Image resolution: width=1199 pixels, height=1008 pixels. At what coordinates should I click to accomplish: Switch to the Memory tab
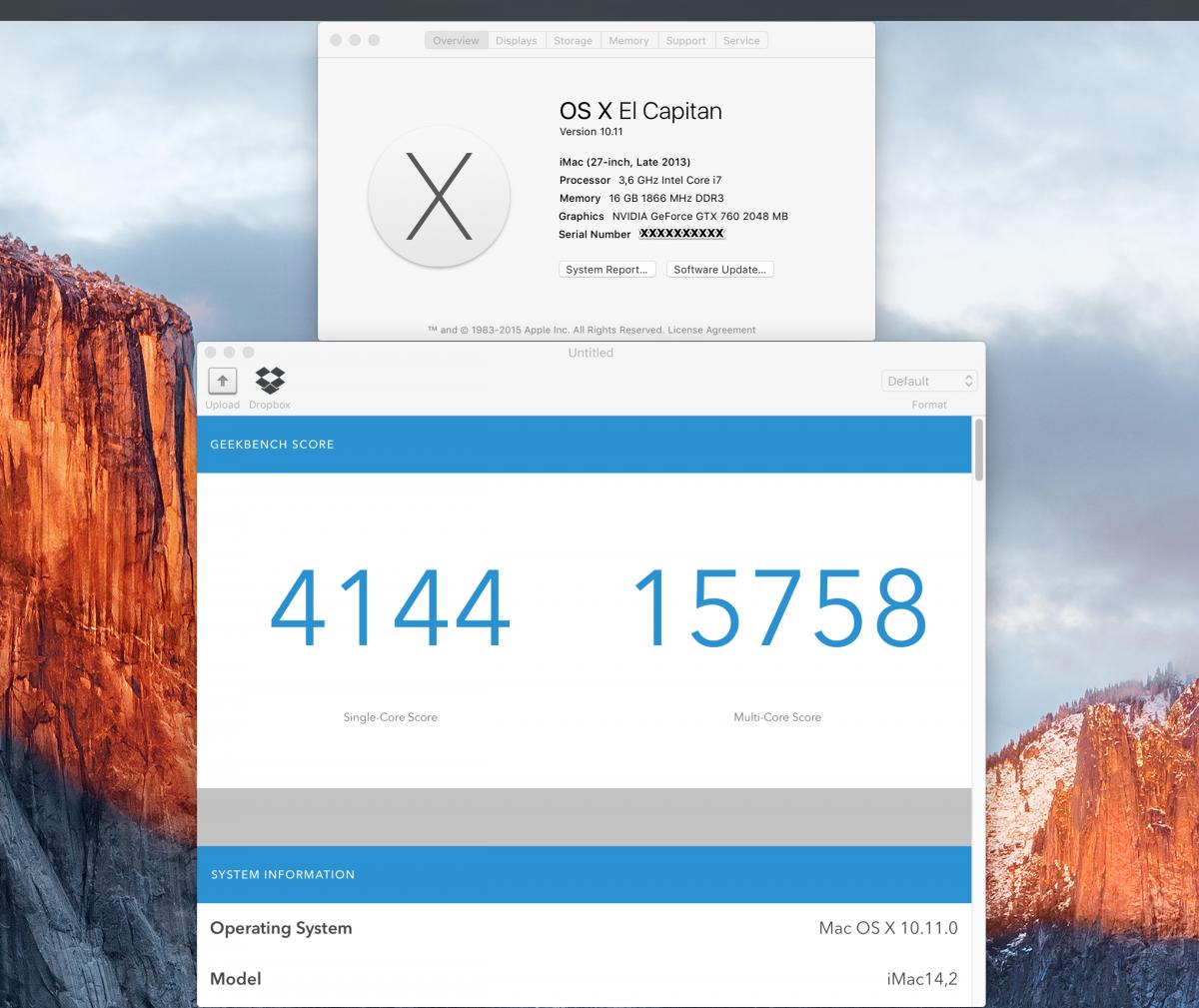click(629, 41)
